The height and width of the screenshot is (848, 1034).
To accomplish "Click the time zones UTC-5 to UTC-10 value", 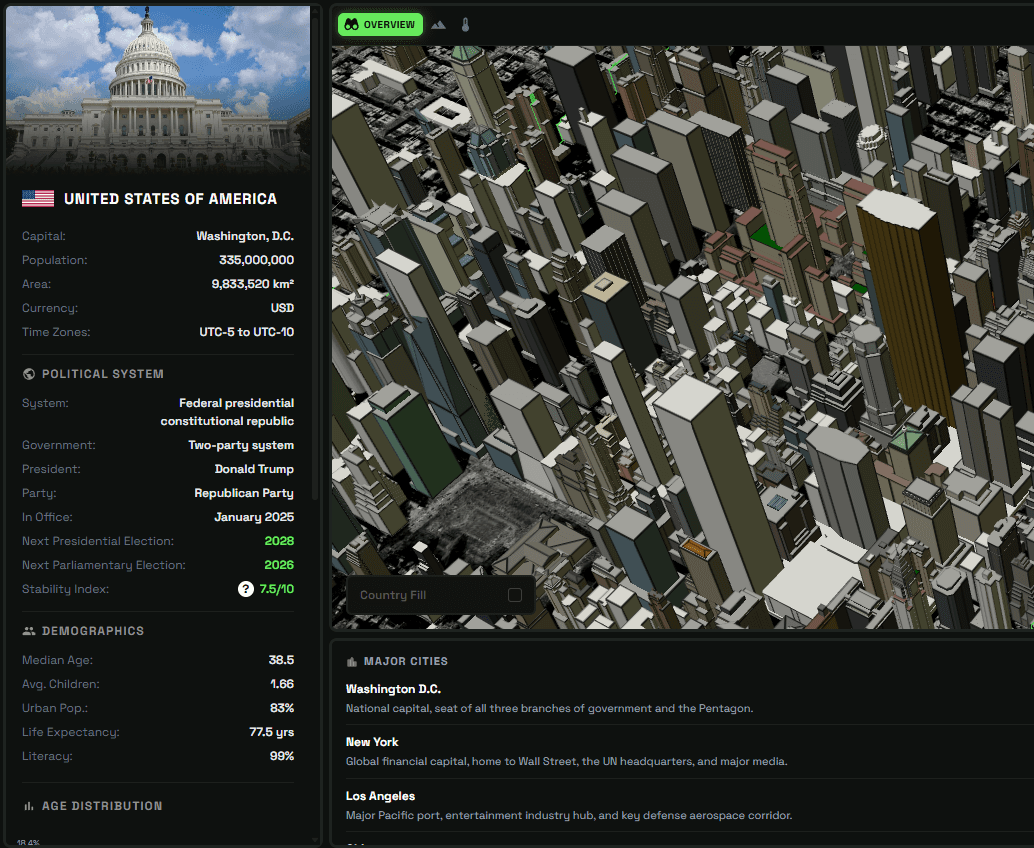I will (x=247, y=332).
